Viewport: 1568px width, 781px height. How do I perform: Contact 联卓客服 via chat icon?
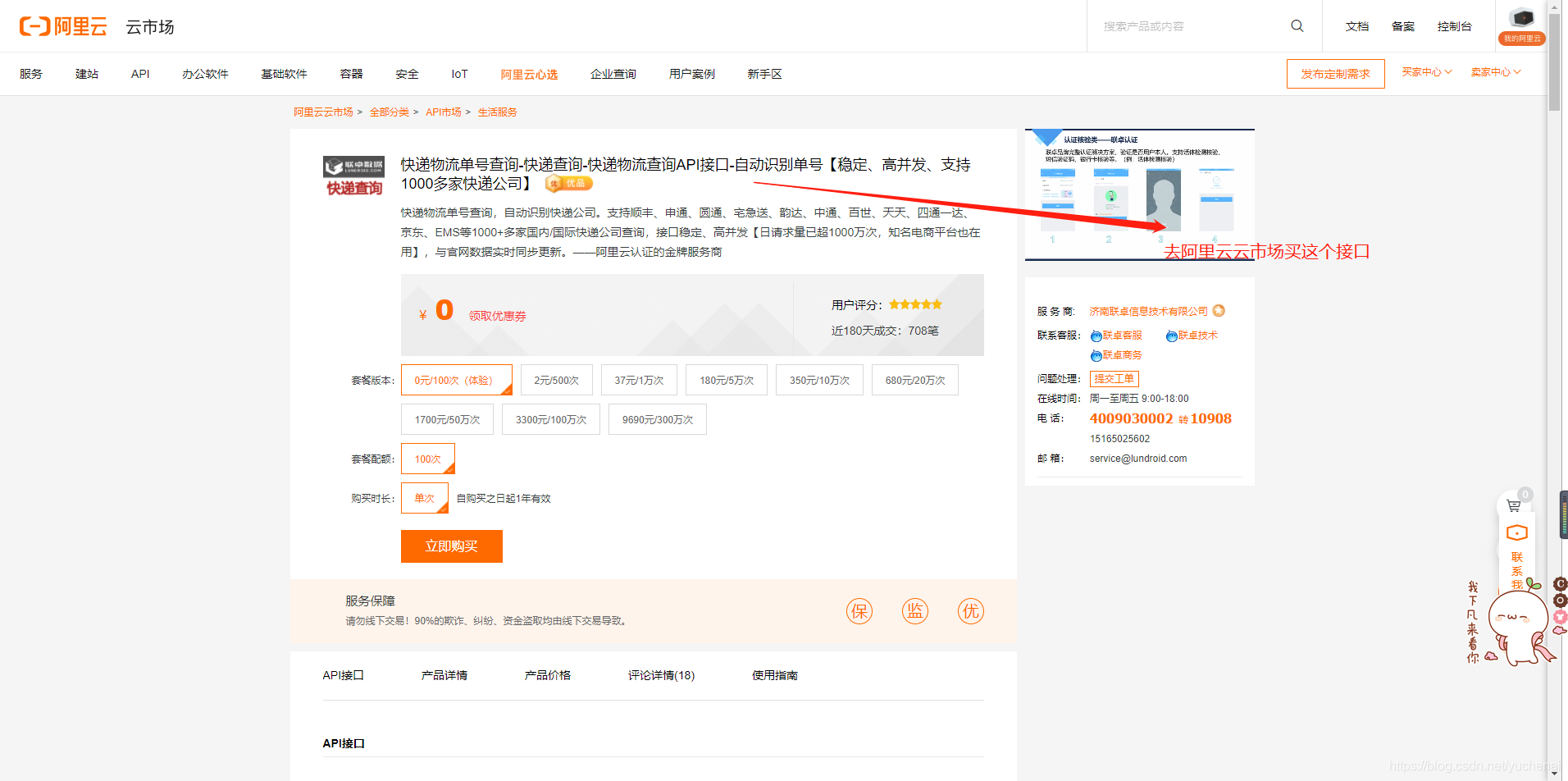coord(1096,336)
